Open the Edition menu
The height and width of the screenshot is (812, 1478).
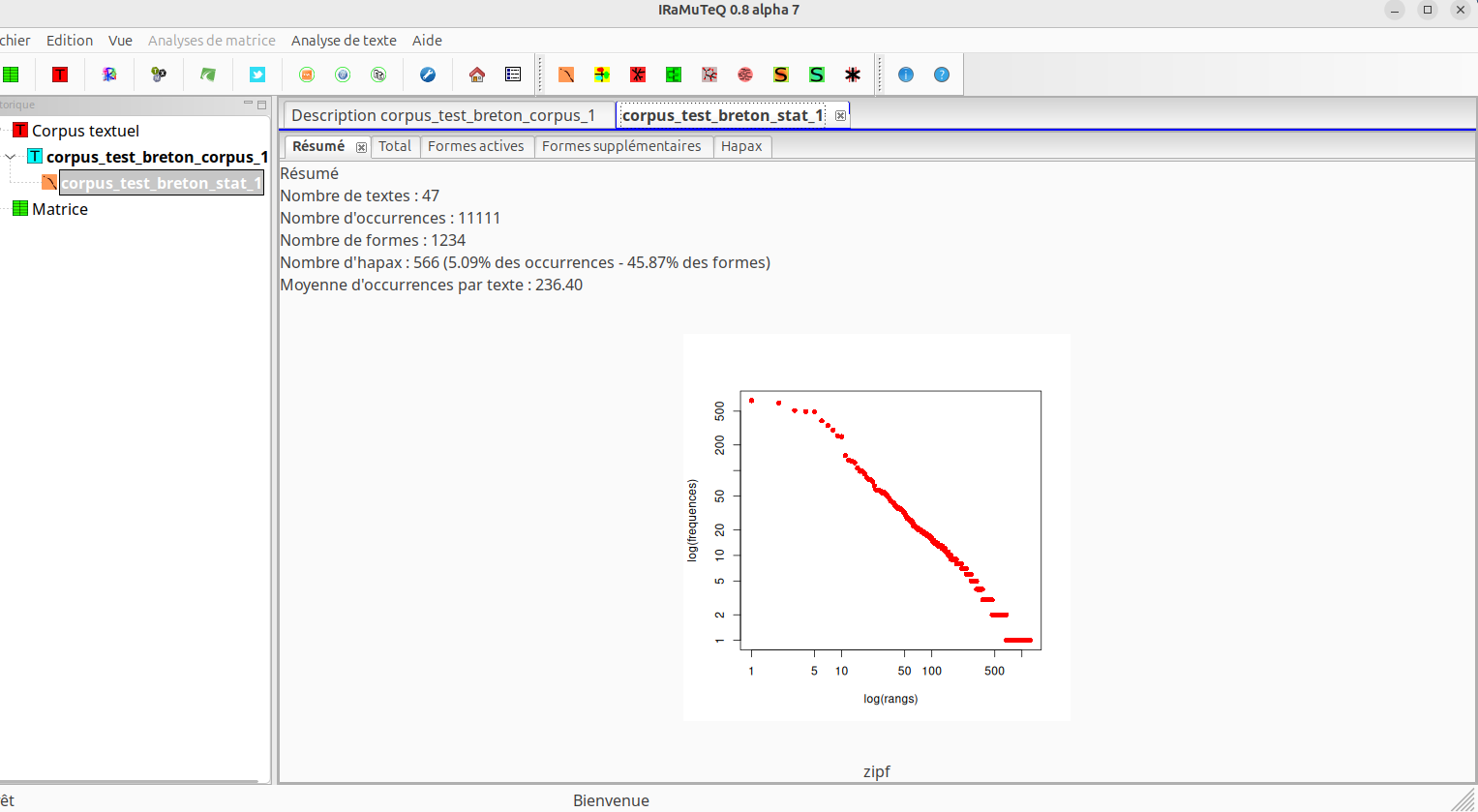coord(70,41)
